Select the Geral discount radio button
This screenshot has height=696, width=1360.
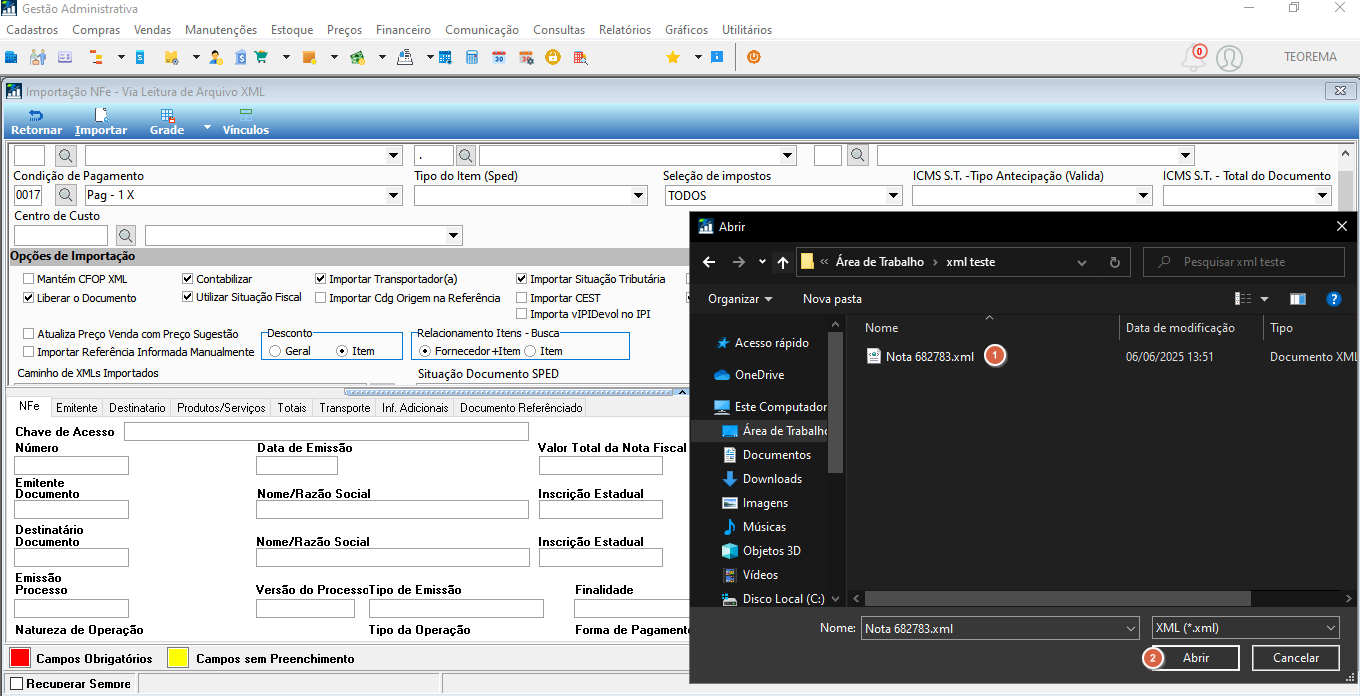(275, 351)
